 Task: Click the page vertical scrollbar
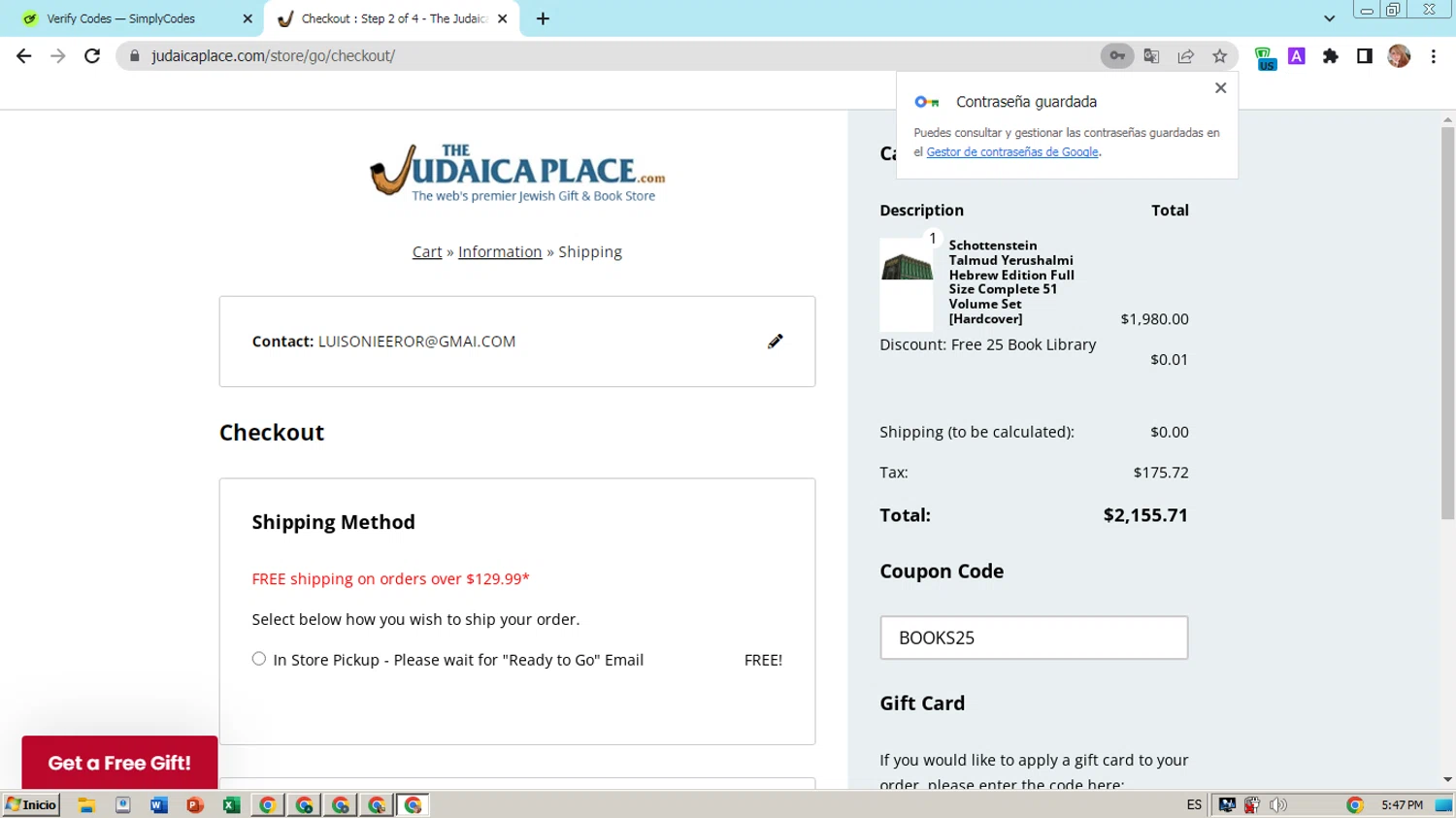pos(1447,323)
